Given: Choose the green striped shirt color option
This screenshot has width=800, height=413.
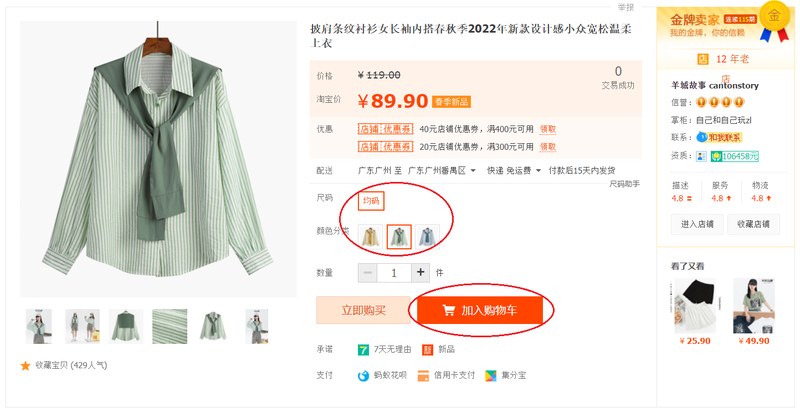Looking at the screenshot, I should click(x=399, y=236).
